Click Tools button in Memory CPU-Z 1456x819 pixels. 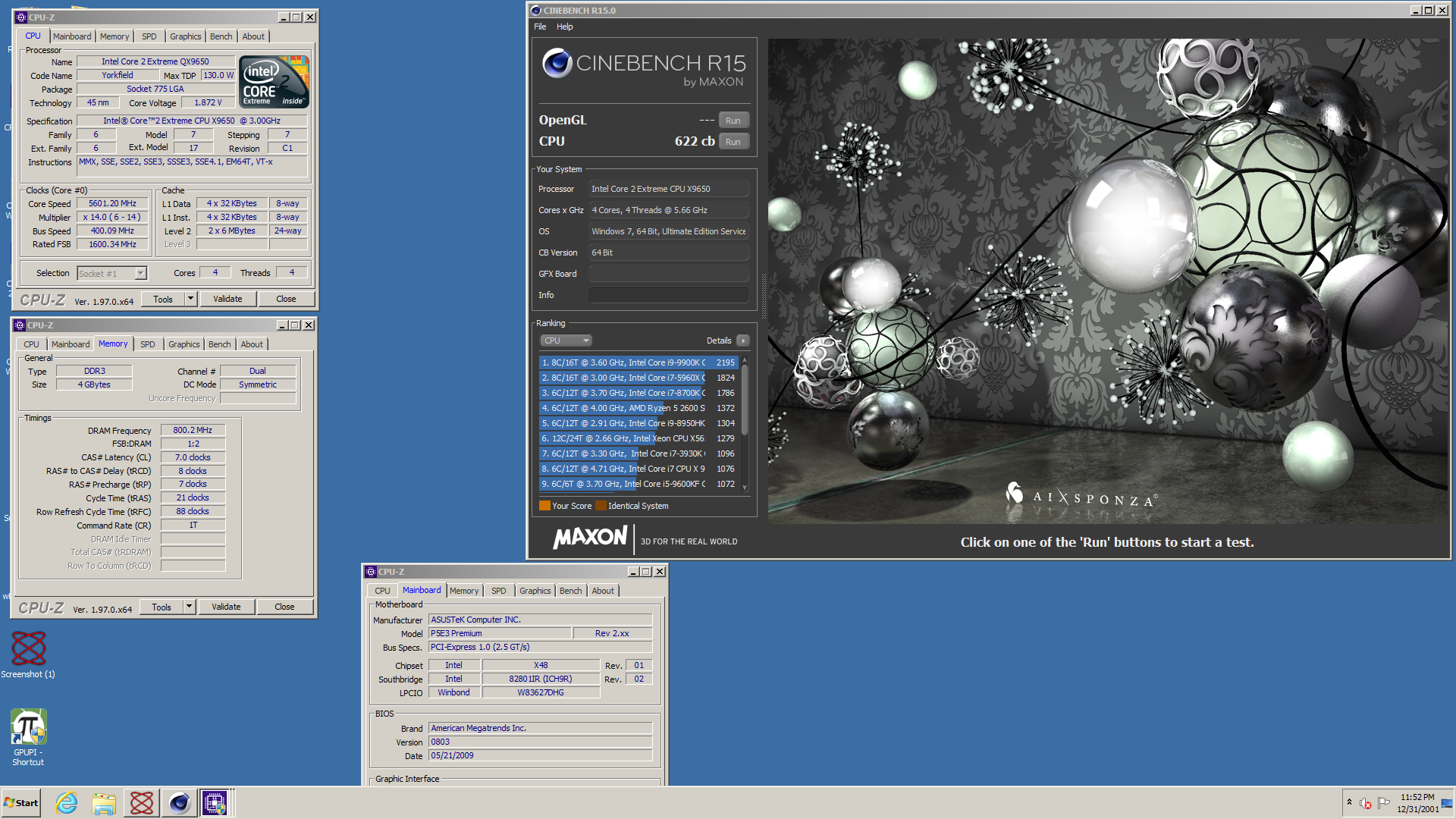point(162,607)
